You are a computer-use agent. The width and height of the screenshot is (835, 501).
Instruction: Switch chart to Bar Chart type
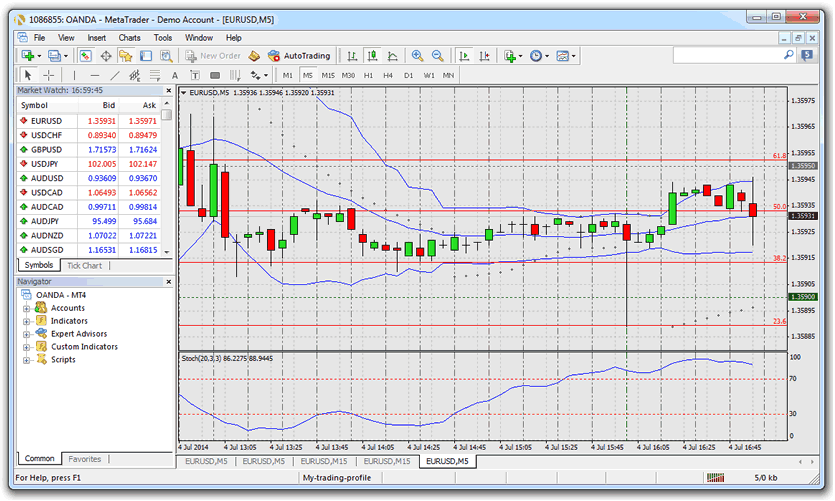click(352, 56)
